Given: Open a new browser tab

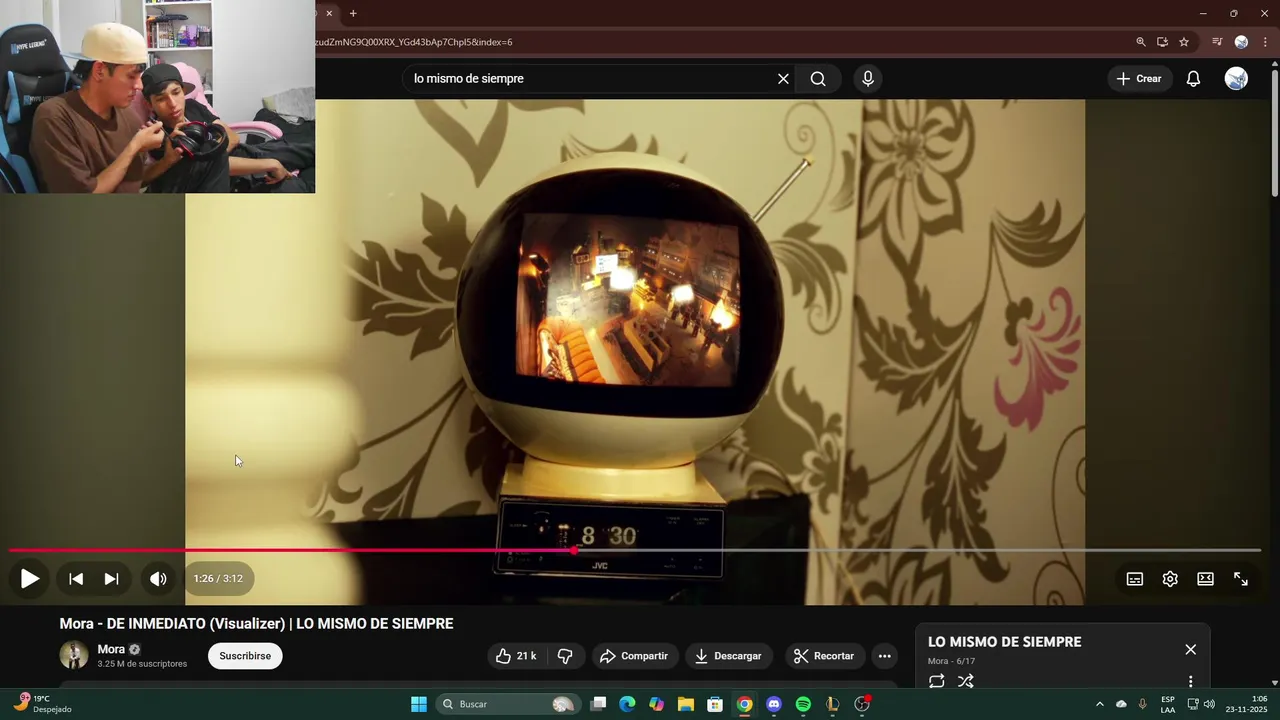Looking at the screenshot, I should coord(353,13).
